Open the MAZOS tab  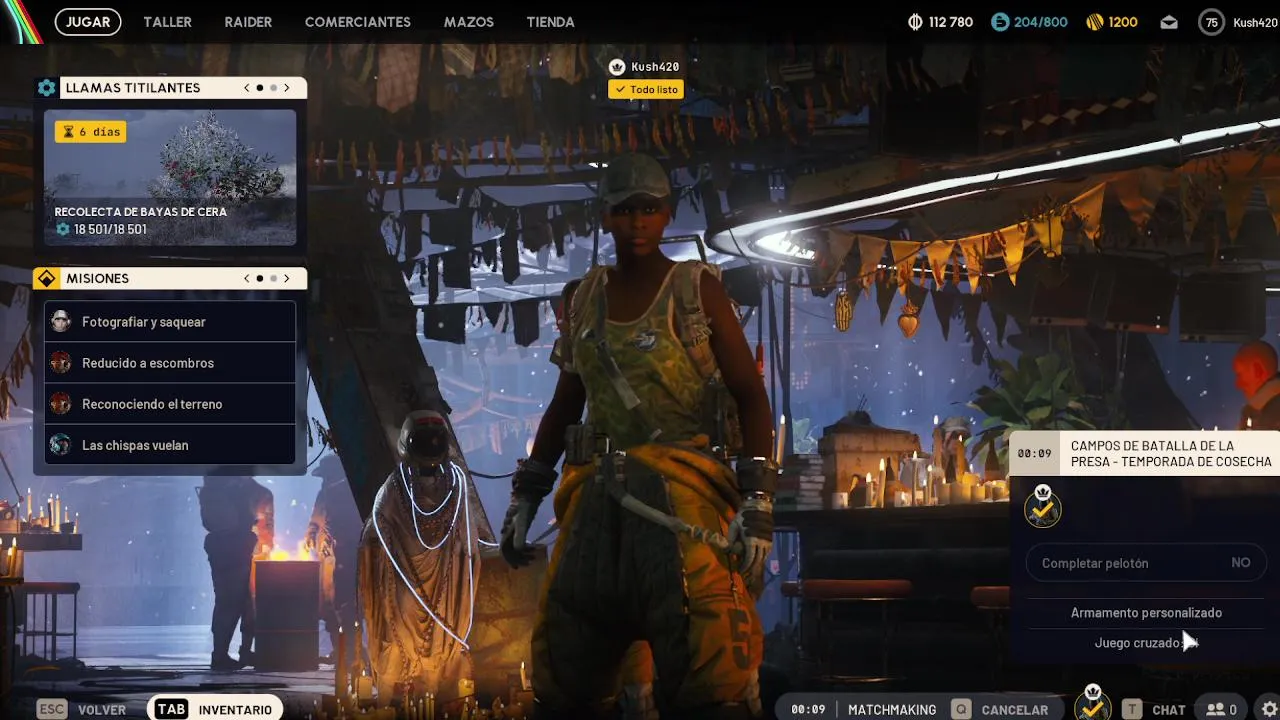point(468,22)
